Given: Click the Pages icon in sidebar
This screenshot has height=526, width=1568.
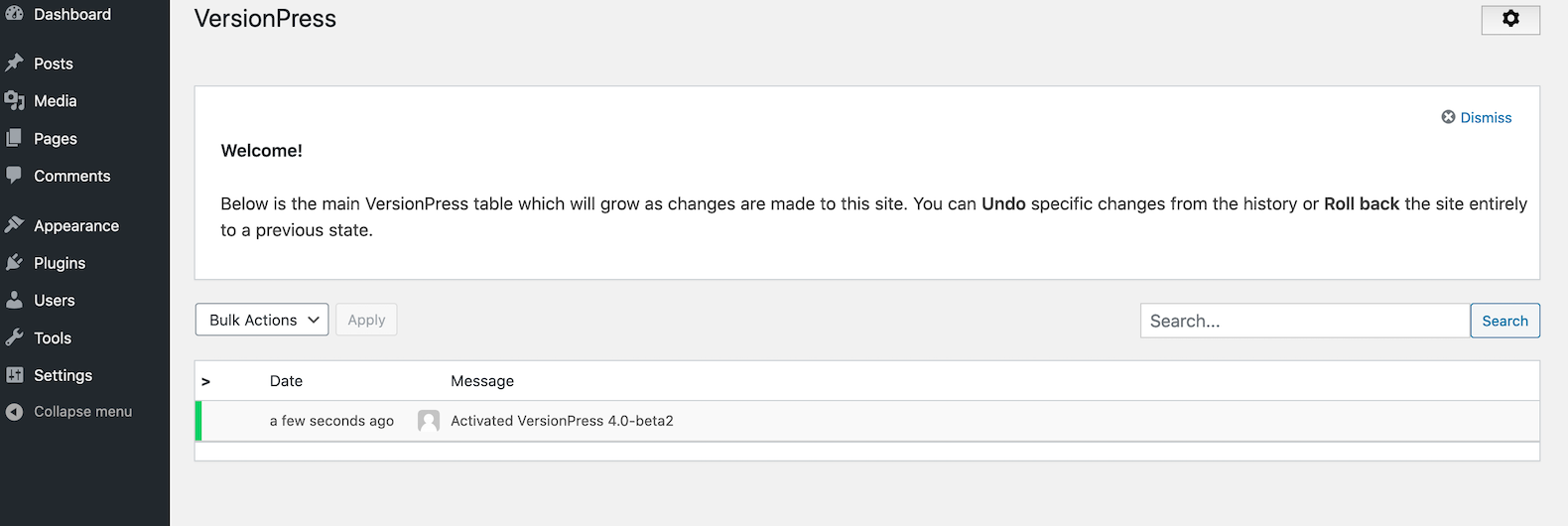Looking at the screenshot, I should [14, 139].
